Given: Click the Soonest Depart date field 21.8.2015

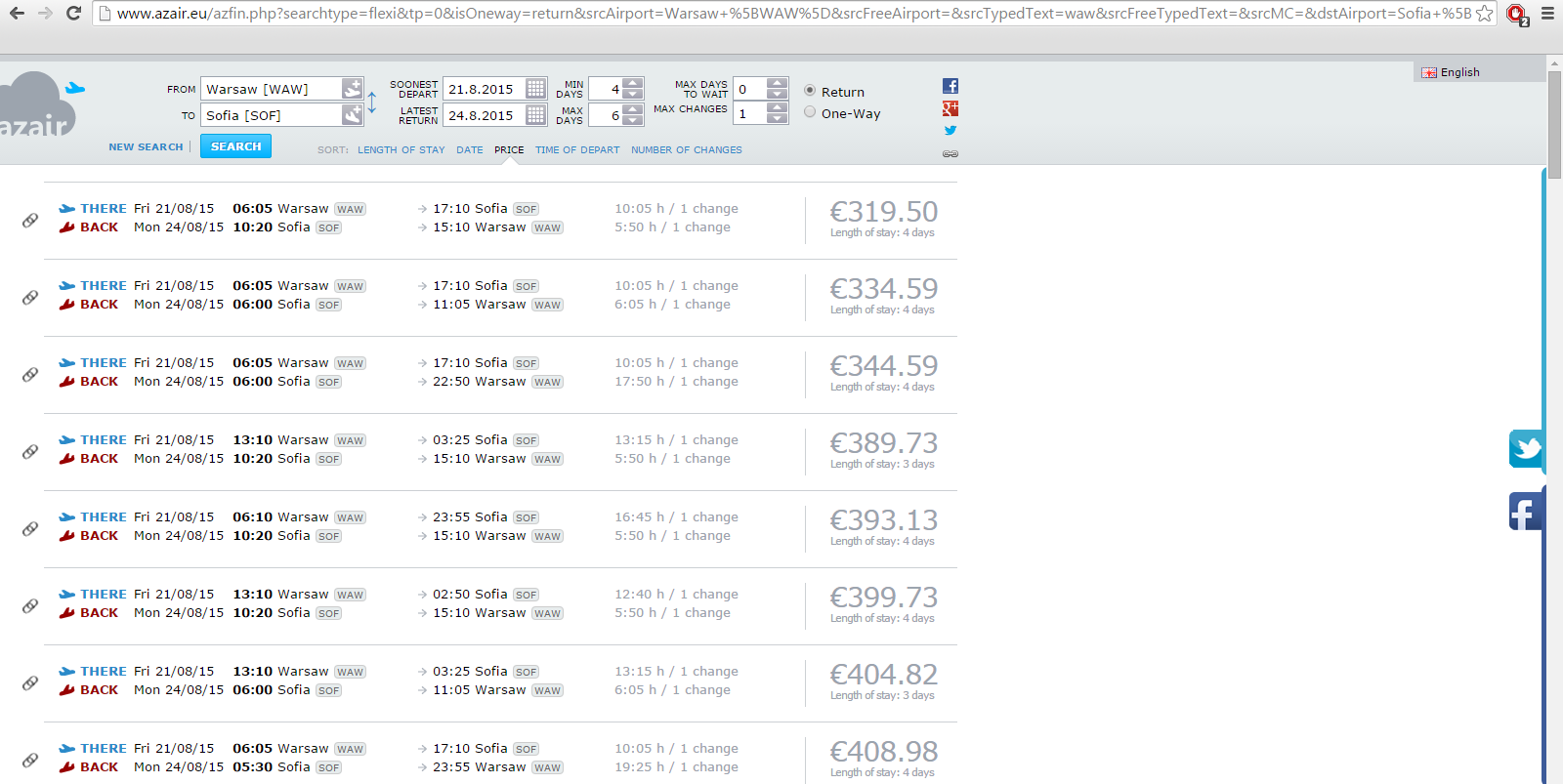Looking at the screenshot, I should [484, 89].
